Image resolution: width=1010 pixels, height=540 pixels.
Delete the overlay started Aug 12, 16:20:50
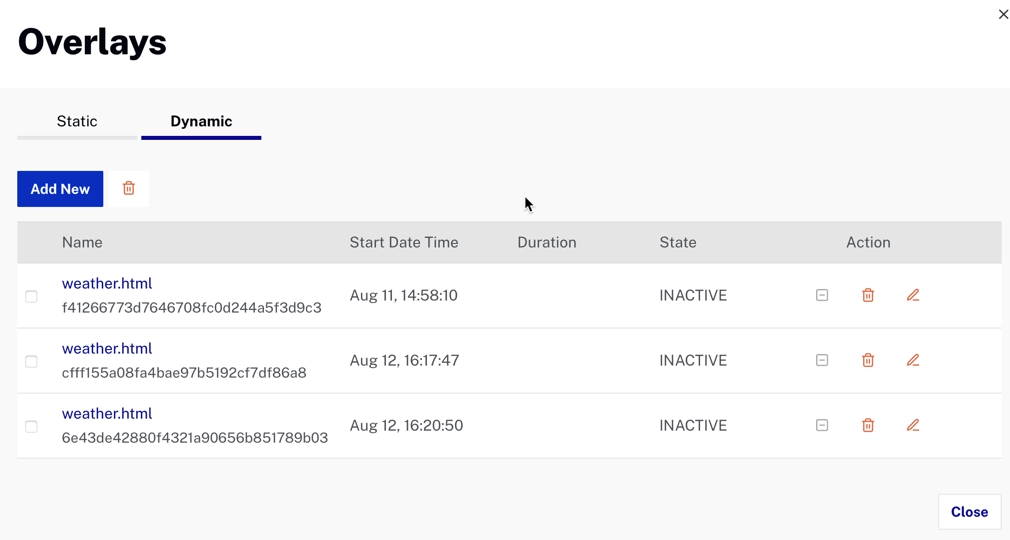[x=868, y=426]
